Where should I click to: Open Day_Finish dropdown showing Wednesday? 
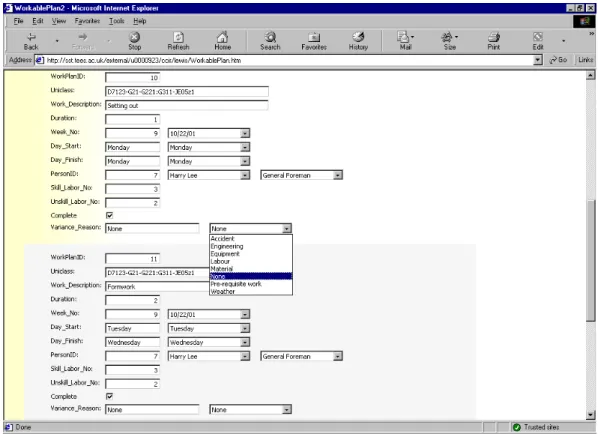(245, 342)
